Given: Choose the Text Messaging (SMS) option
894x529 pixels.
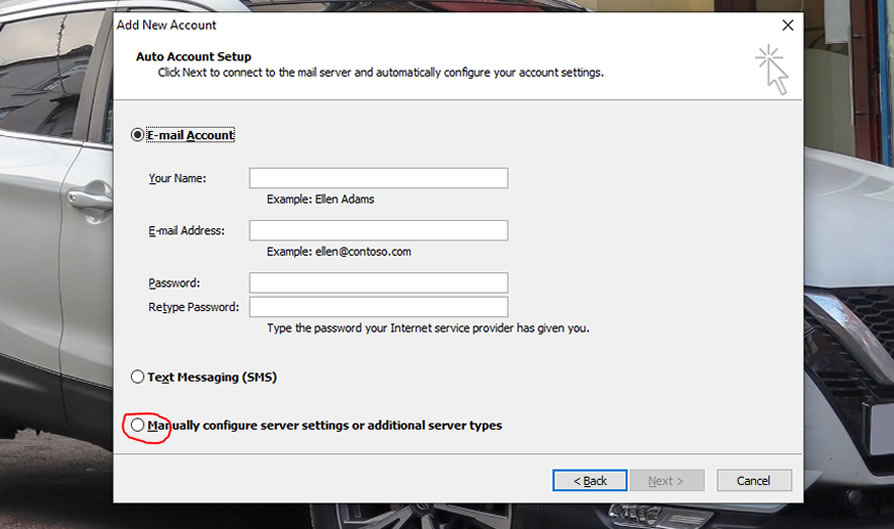Looking at the screenshot, I should (x=137, y=377).
